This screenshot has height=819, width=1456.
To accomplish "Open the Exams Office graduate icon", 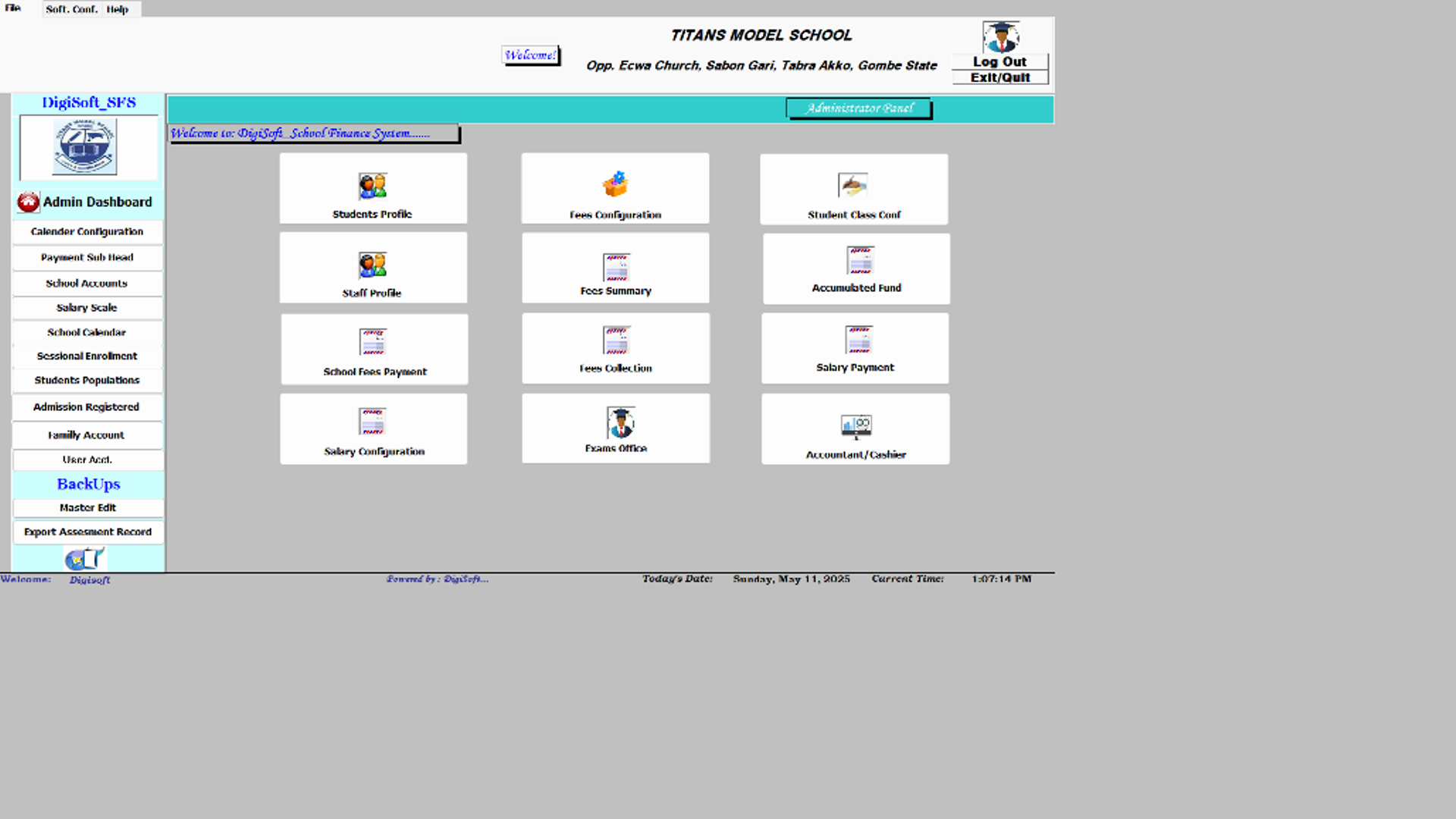I will tap(620, 422).
